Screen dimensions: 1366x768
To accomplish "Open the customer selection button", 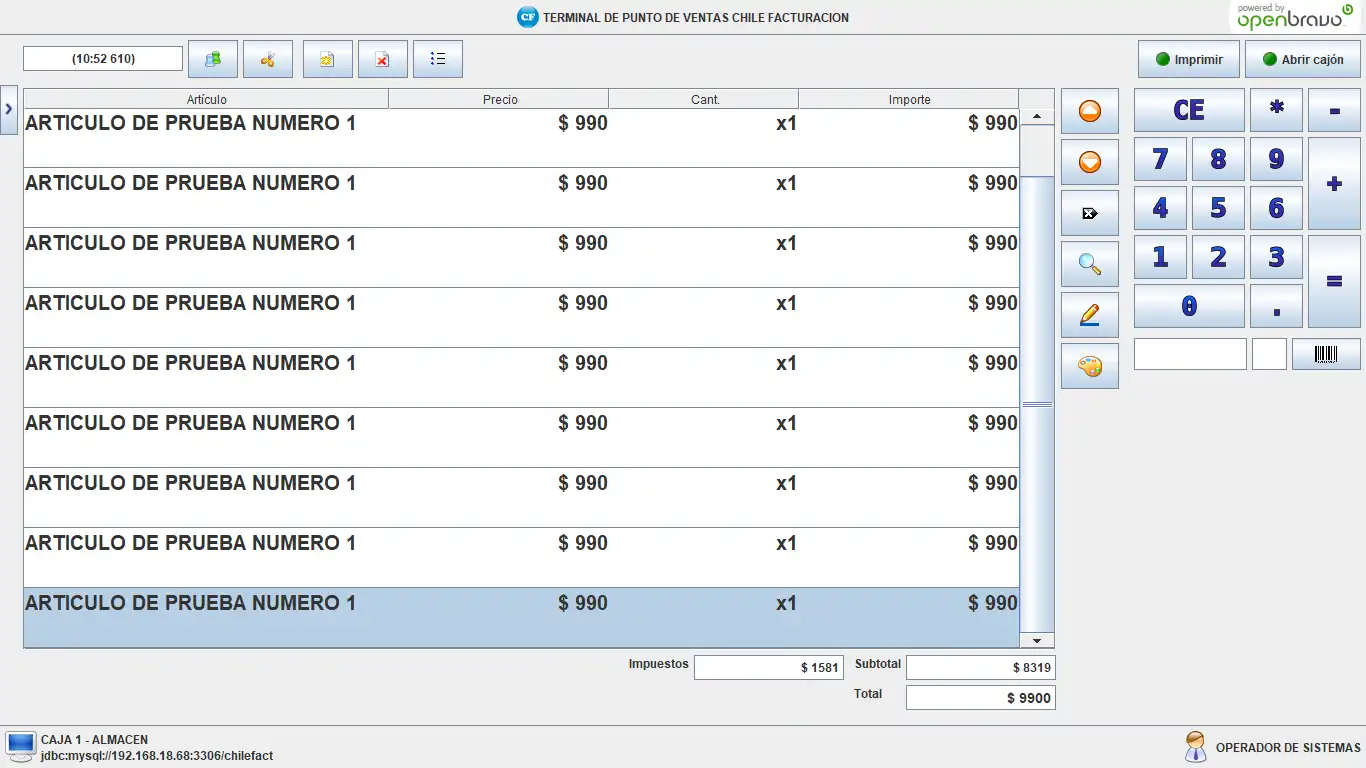I will coord(213,59).
